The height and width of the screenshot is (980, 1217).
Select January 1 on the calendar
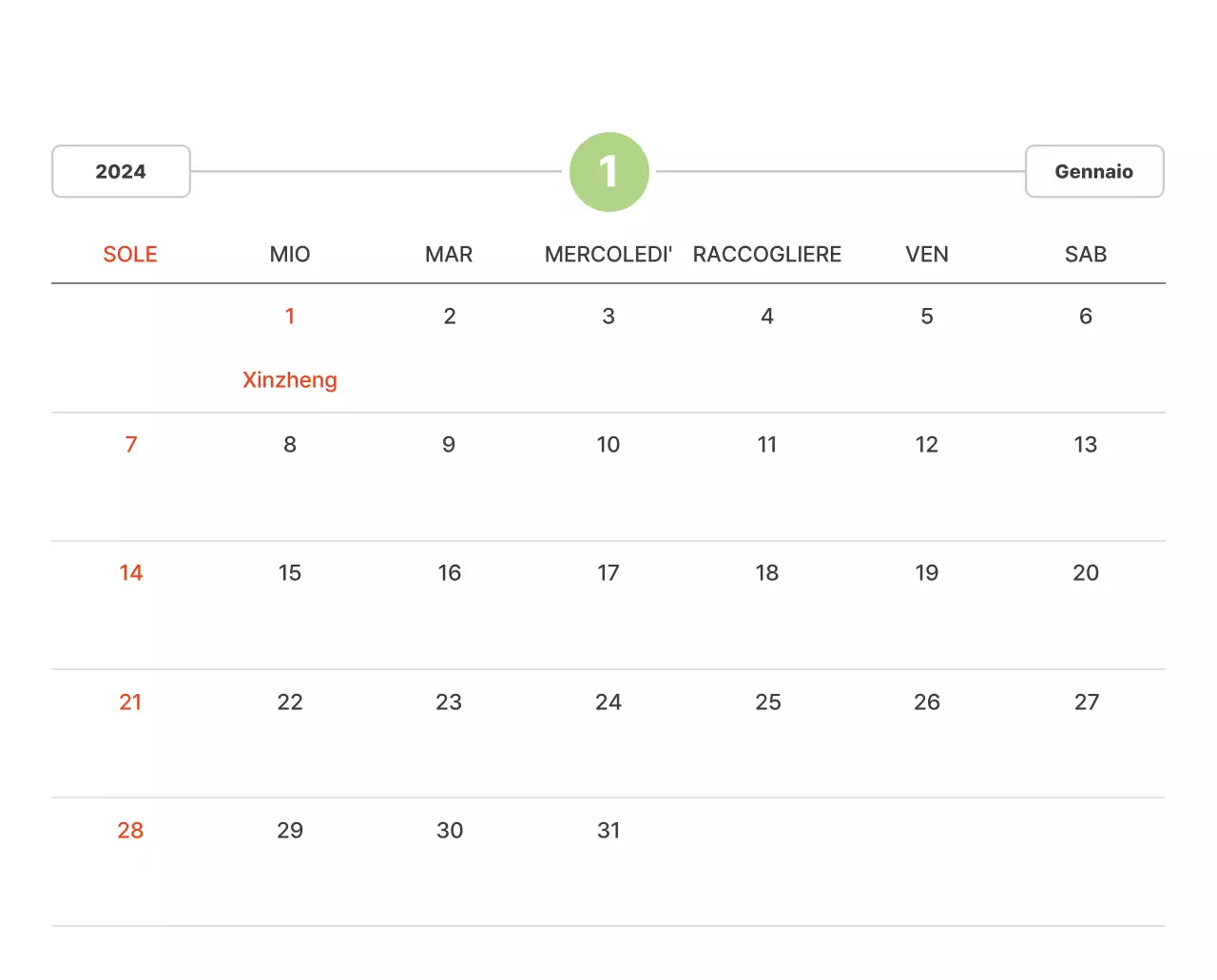290,316
